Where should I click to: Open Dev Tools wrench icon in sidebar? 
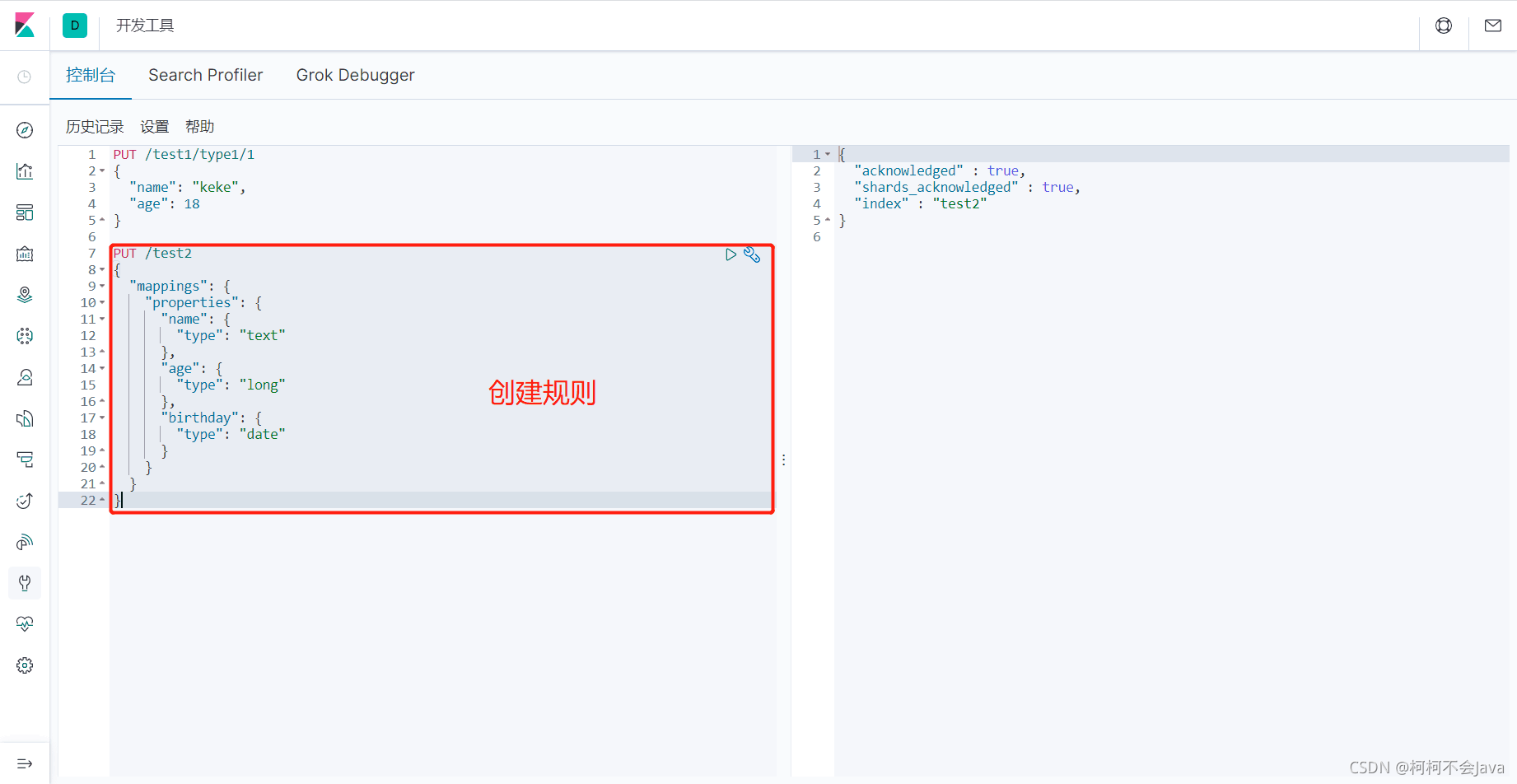pyautogui.click(x=25, y=583)
